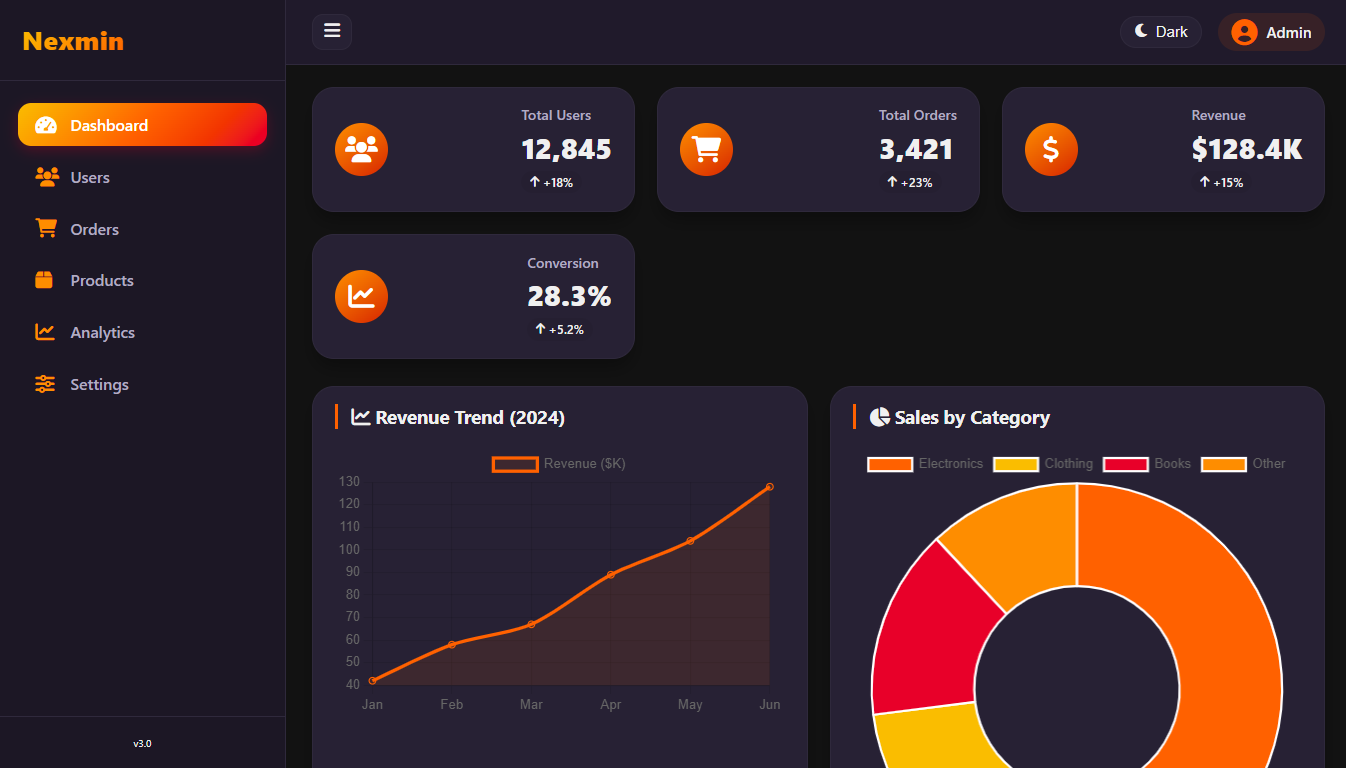Click the Feb data point on revenue line

[x=452, y=644]
